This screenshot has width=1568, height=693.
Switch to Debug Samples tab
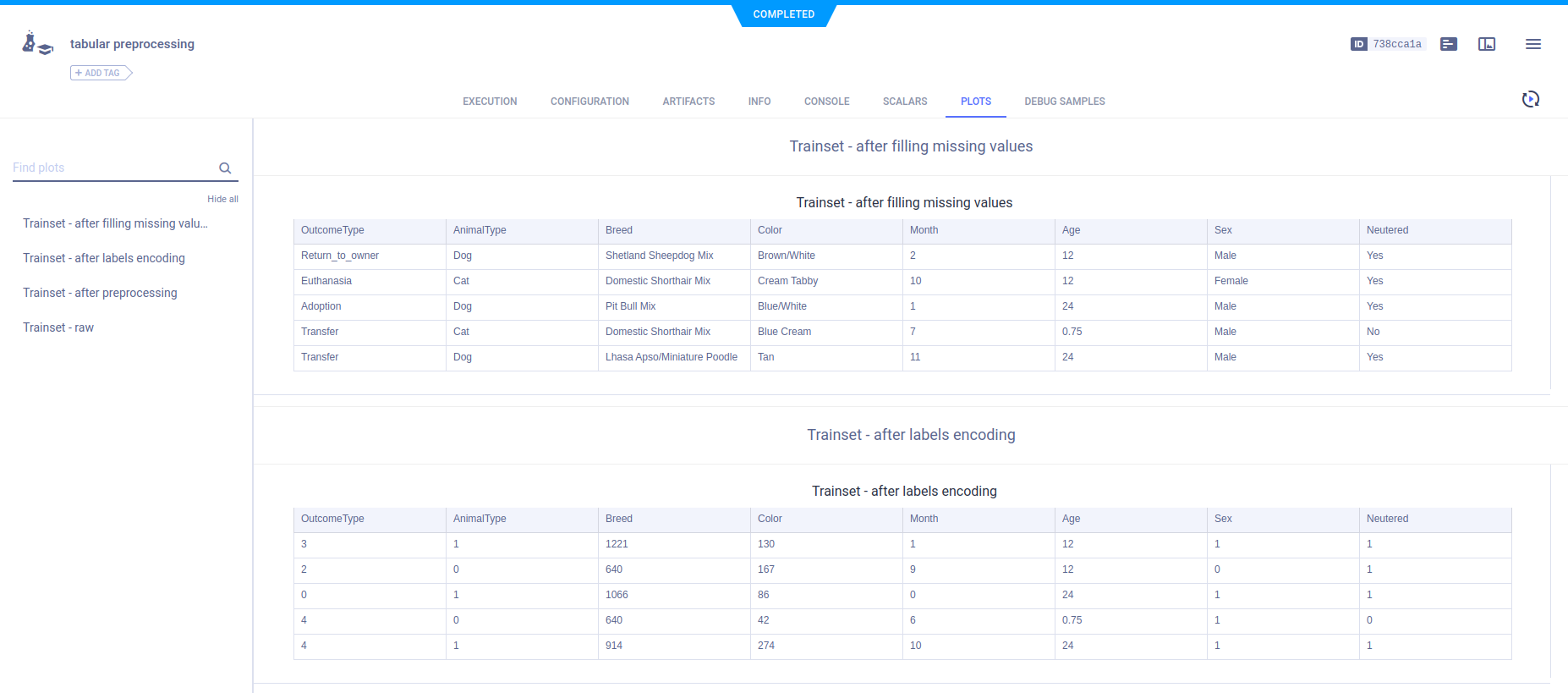tap(1064, 102)
